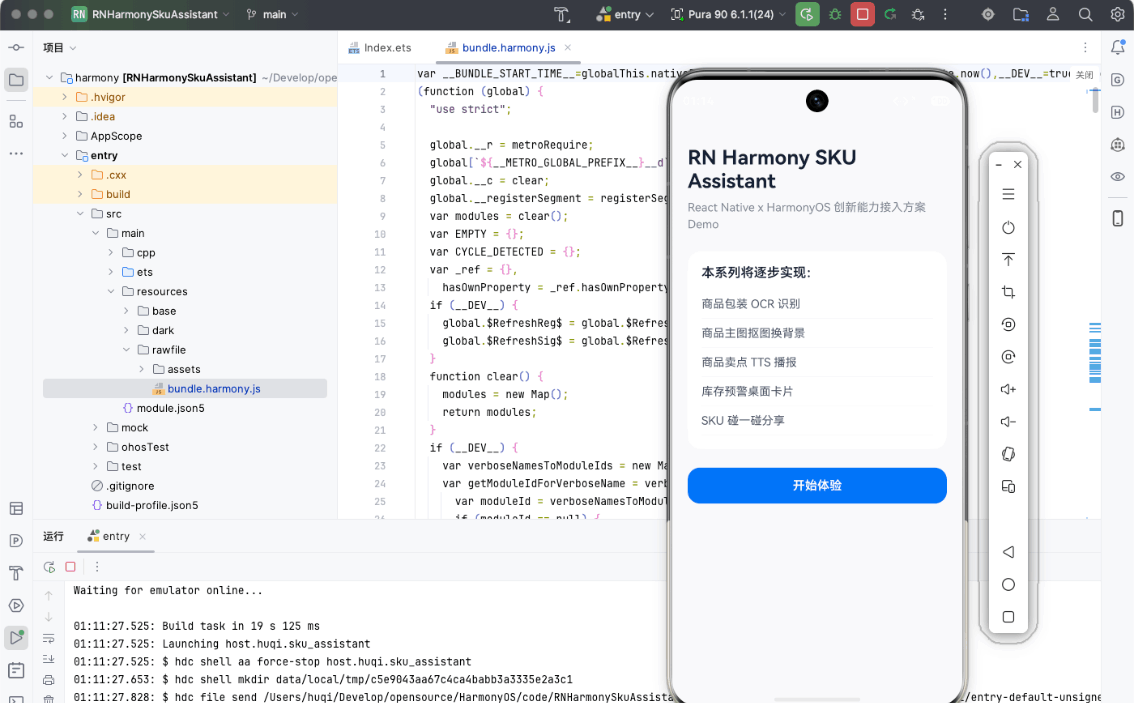Click the stop icon in Run panel
Viewport: 1138px width, 703px height.
tap(70, 567)
